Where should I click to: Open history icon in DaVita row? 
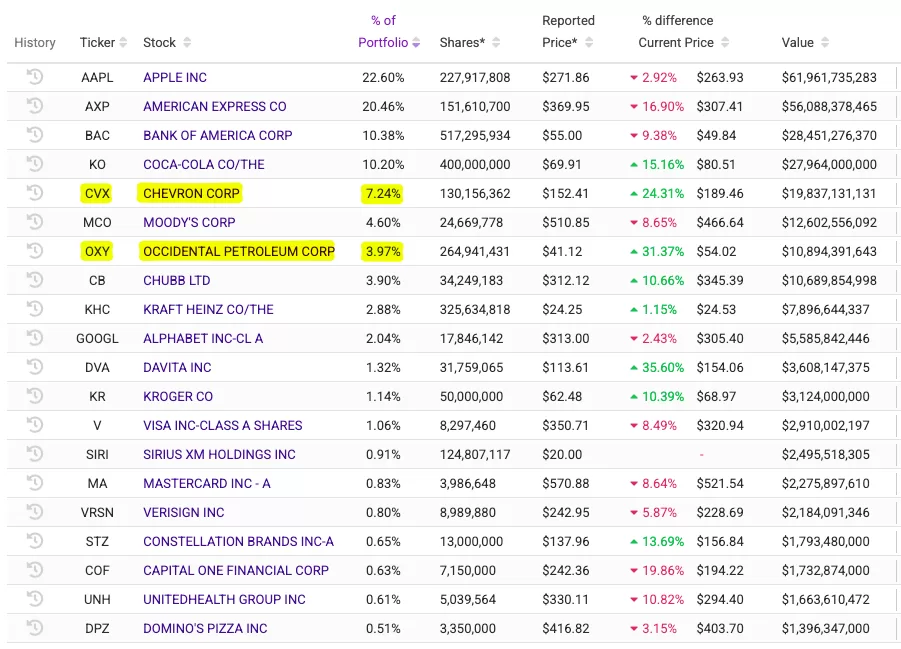coord(35,367)
